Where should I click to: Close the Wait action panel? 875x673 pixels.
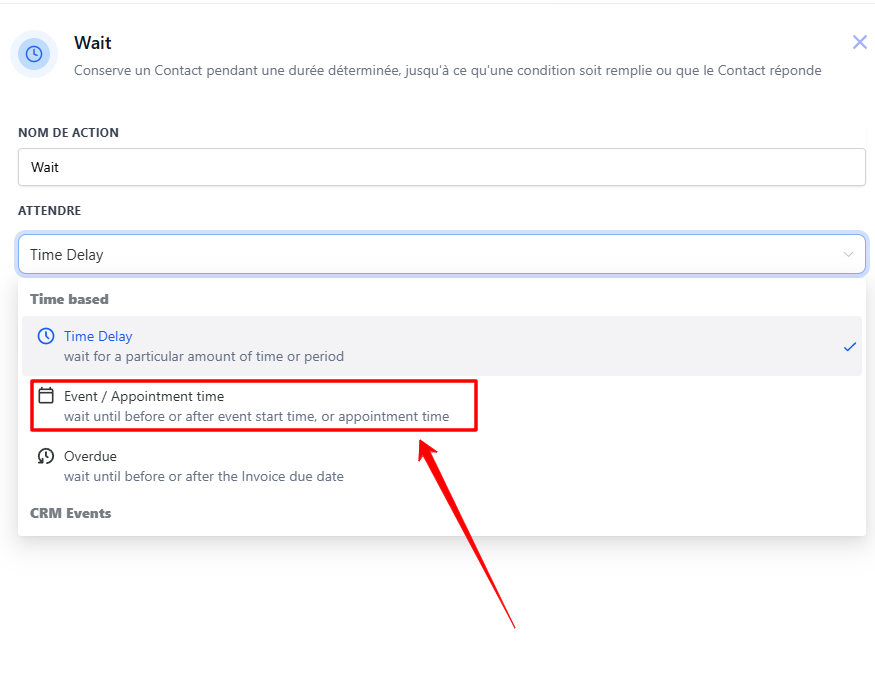pos(859,42)
